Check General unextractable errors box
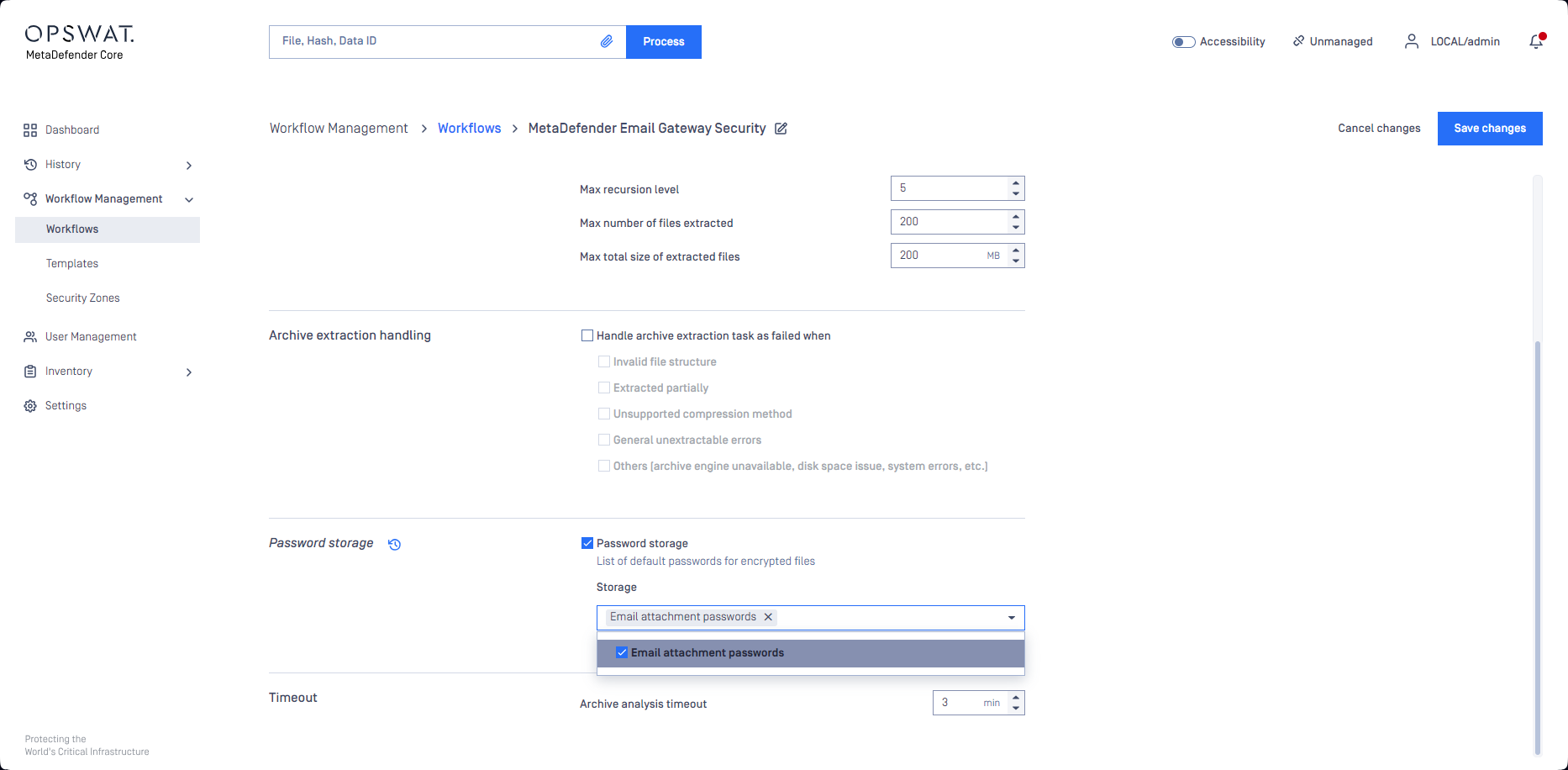 (604, 440)
